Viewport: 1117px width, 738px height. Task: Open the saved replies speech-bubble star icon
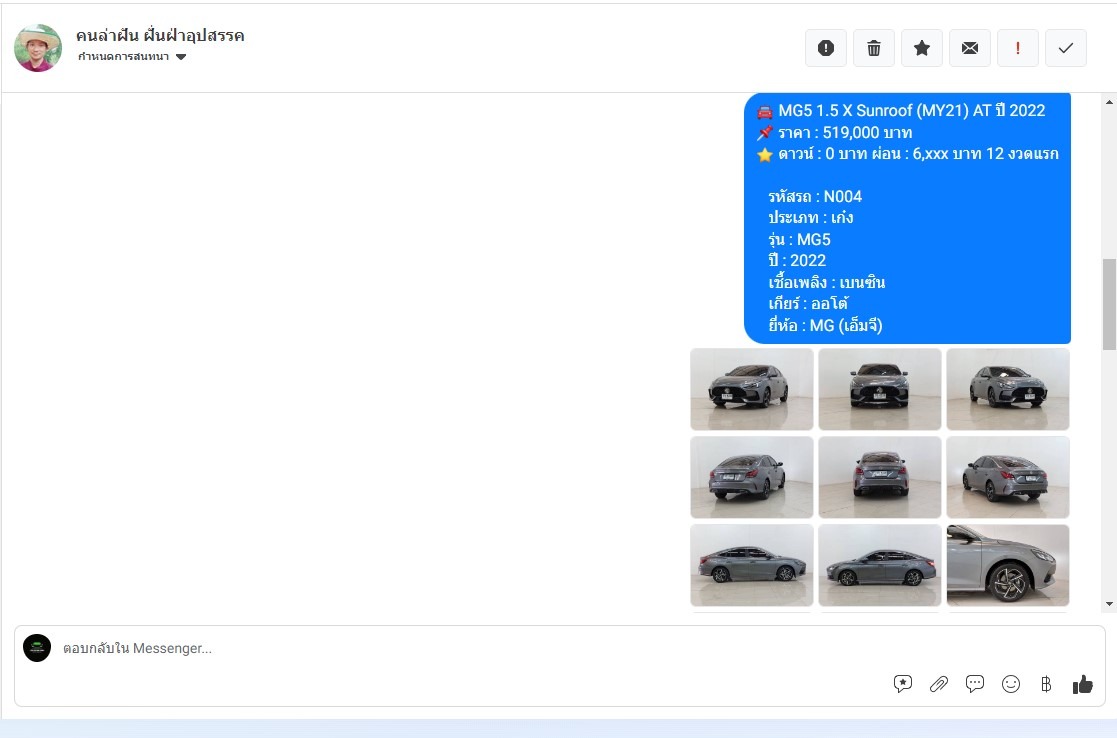pos(903,684)
